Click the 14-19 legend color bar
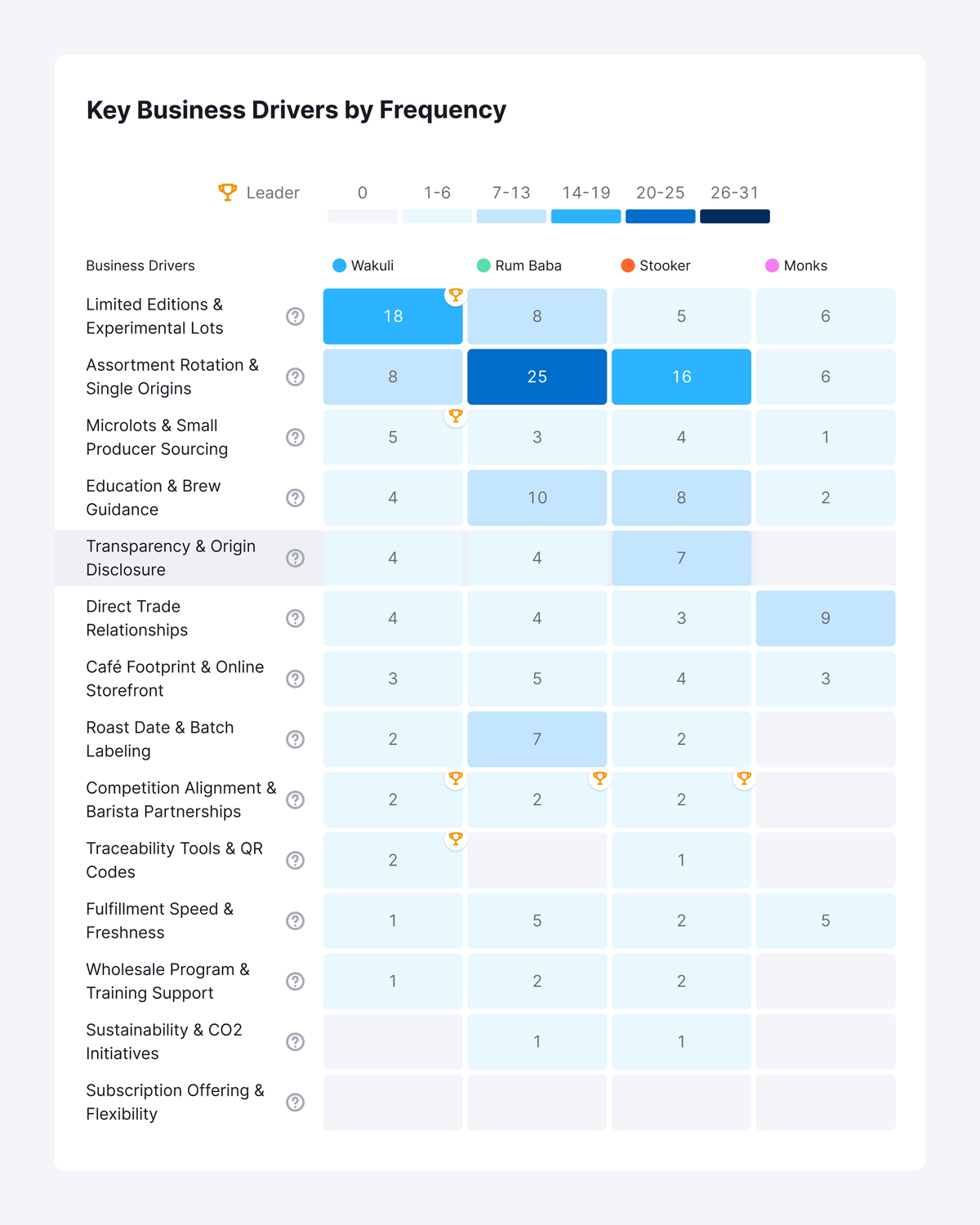This screenshot has height=1225, width=980. pos(586,216)
